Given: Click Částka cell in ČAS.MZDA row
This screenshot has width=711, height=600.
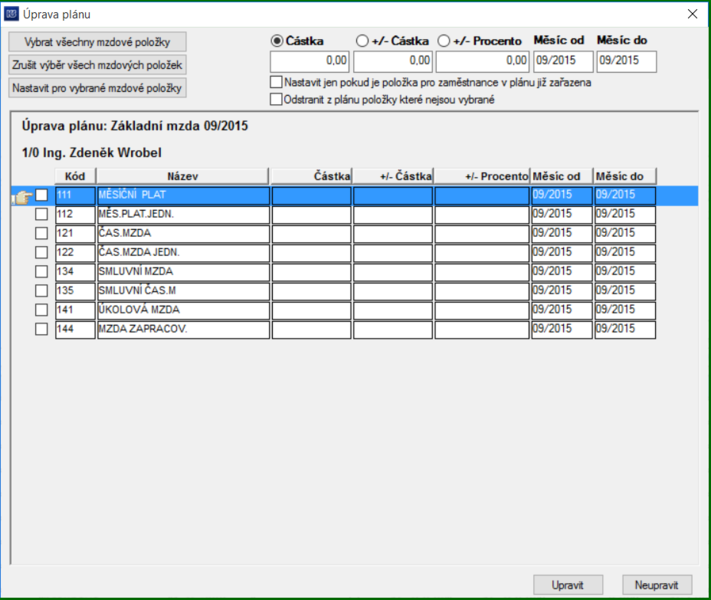Looking at the screenshot, I should coord(312,234).
